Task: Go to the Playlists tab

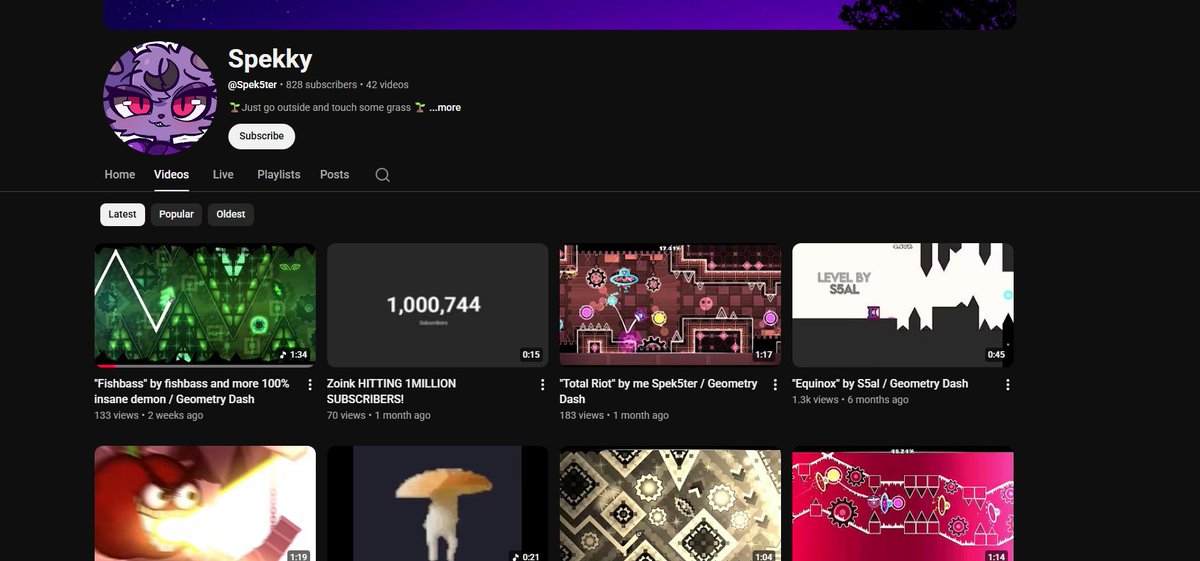Action: pos(279,175)
